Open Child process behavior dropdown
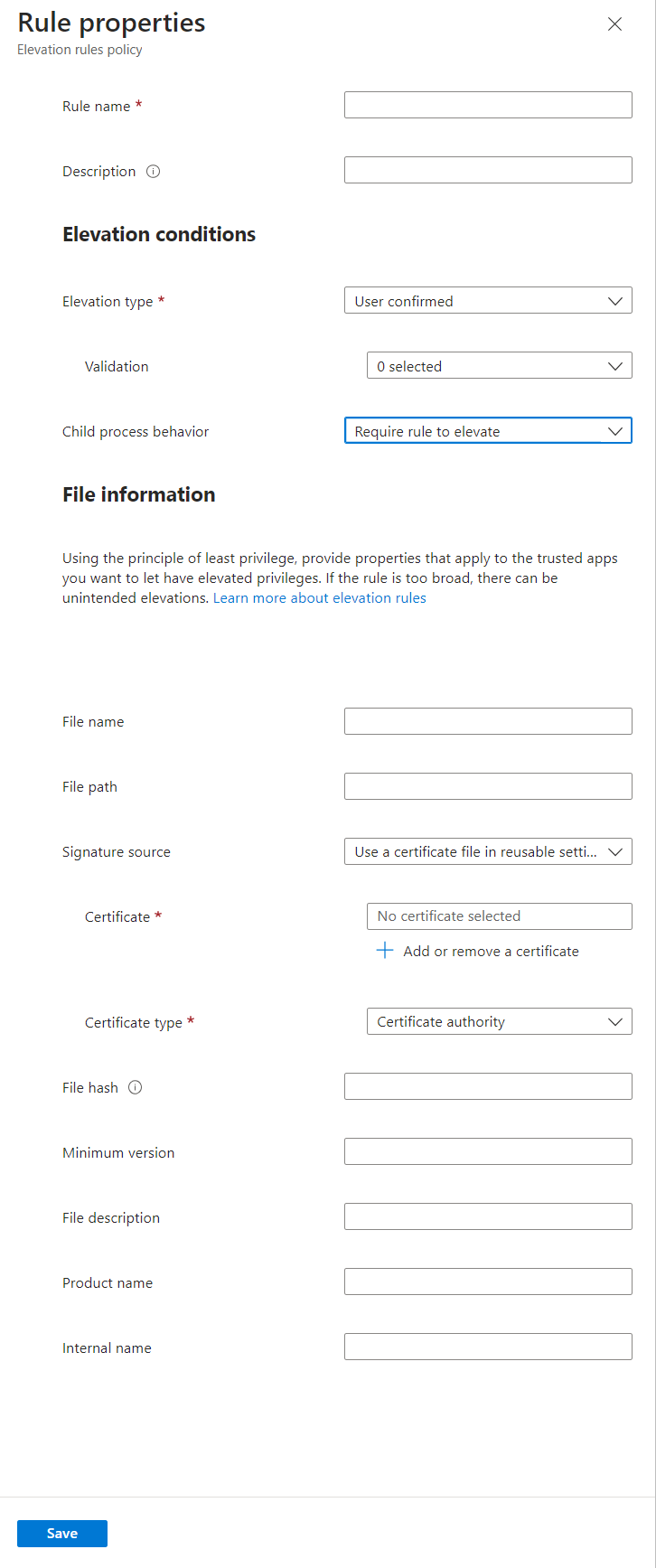The height and width of the screenshot is (1568, 656). click(488, 431)
